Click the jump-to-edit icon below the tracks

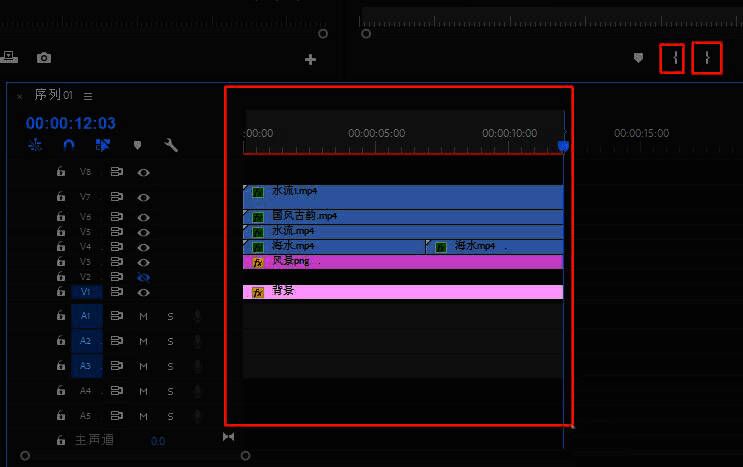click(x=228, y=436)
